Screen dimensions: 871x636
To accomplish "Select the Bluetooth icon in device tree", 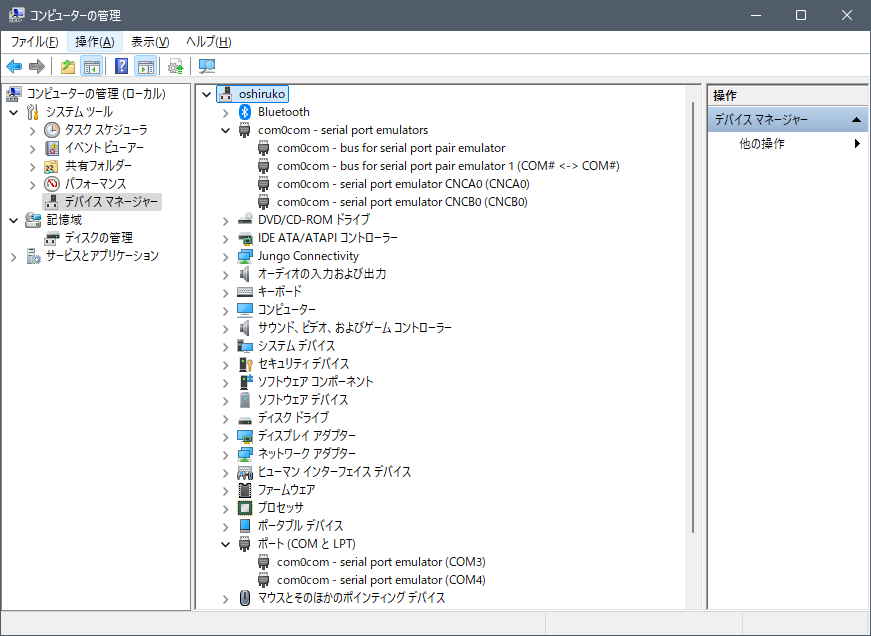I will [245, 112].
